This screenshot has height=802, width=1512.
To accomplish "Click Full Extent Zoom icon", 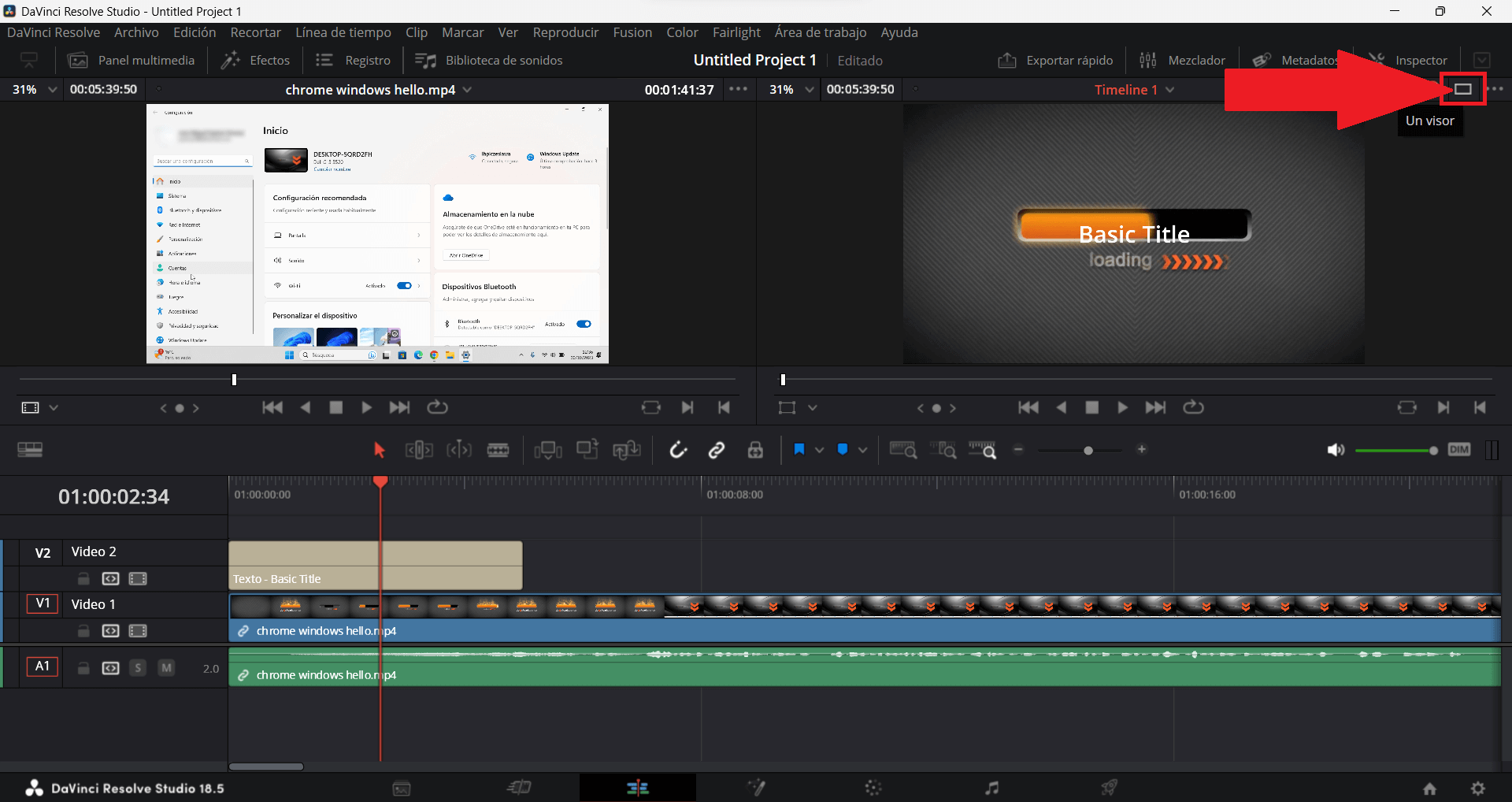I will (903, 450).
